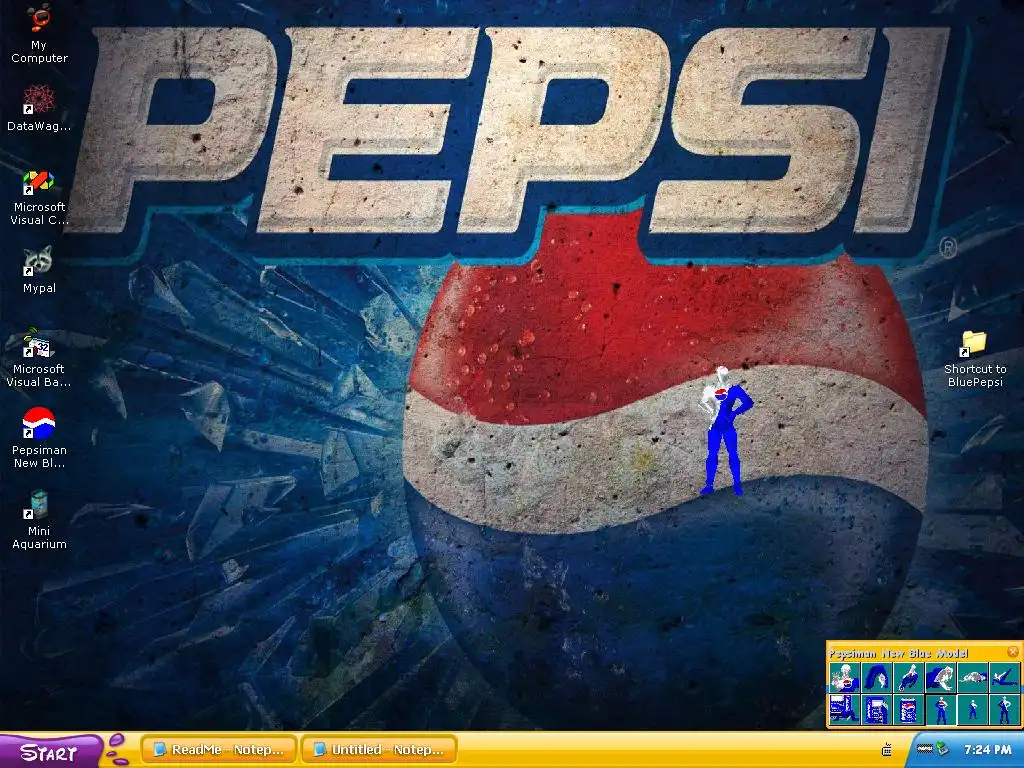
Task: Select the Mypal raccoon browser icon
Action: (x=39, y=270)
